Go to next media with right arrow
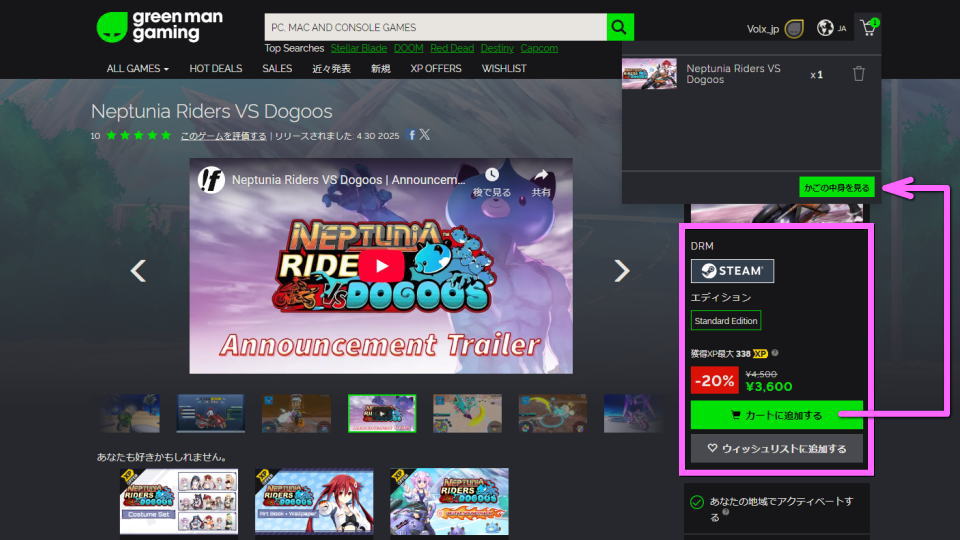 point(621,271)
